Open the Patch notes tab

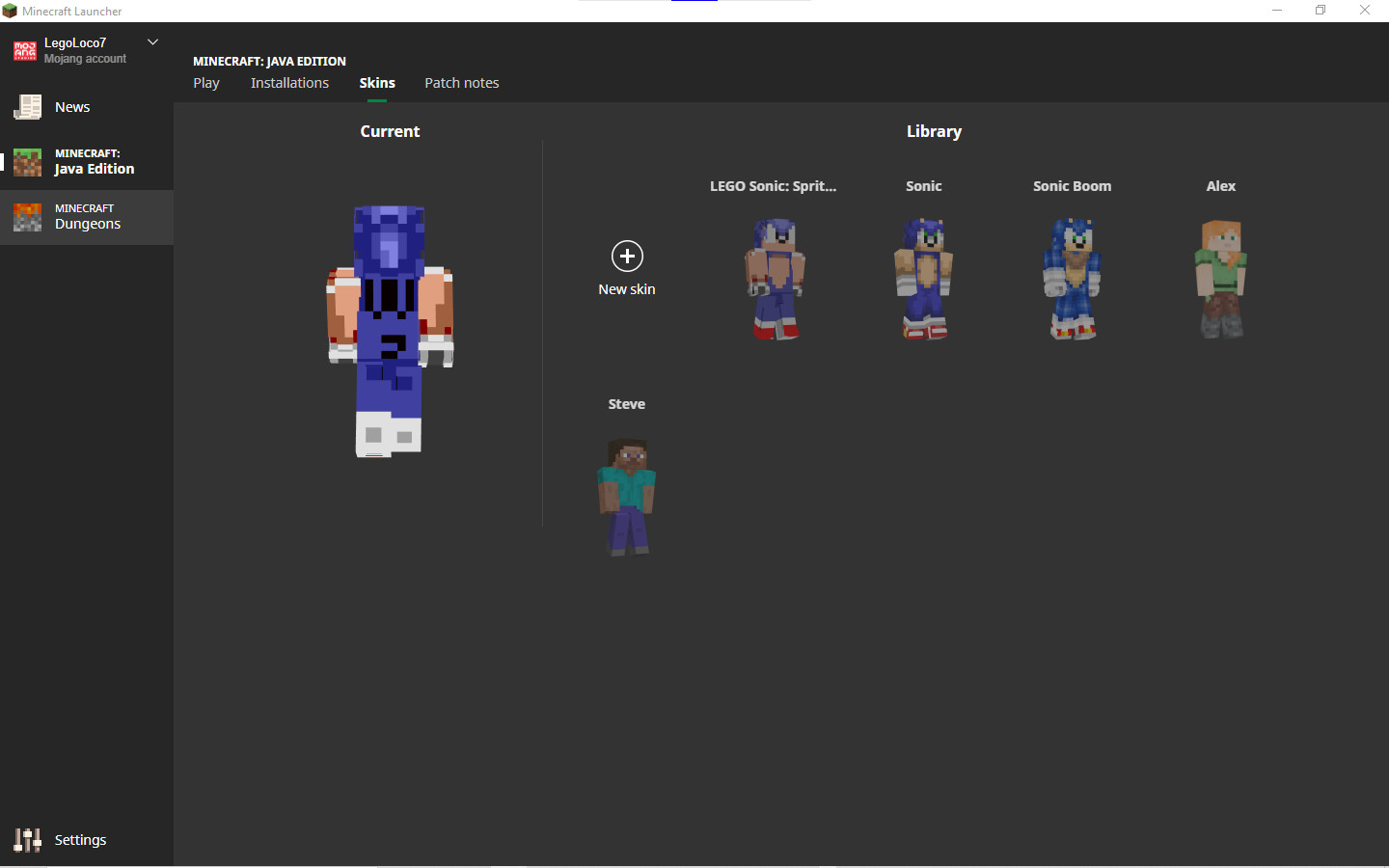point(461,83)
